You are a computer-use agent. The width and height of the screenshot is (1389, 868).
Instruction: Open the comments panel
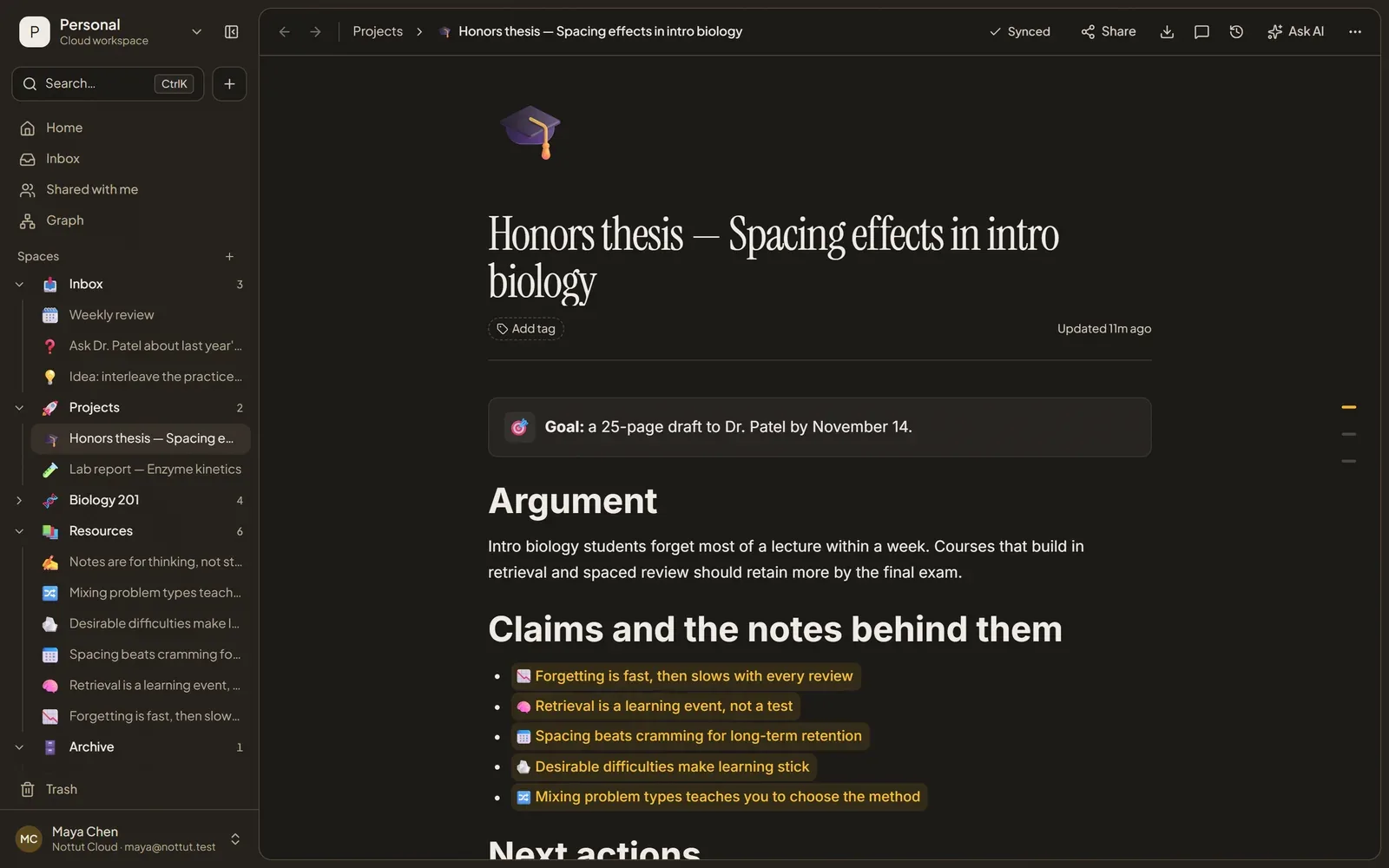(1201, 32)
